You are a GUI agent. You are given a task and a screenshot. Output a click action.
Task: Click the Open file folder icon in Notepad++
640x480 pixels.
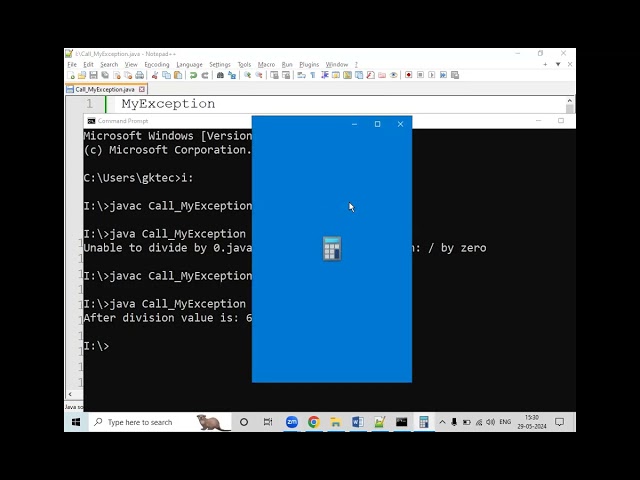point(82,75)
